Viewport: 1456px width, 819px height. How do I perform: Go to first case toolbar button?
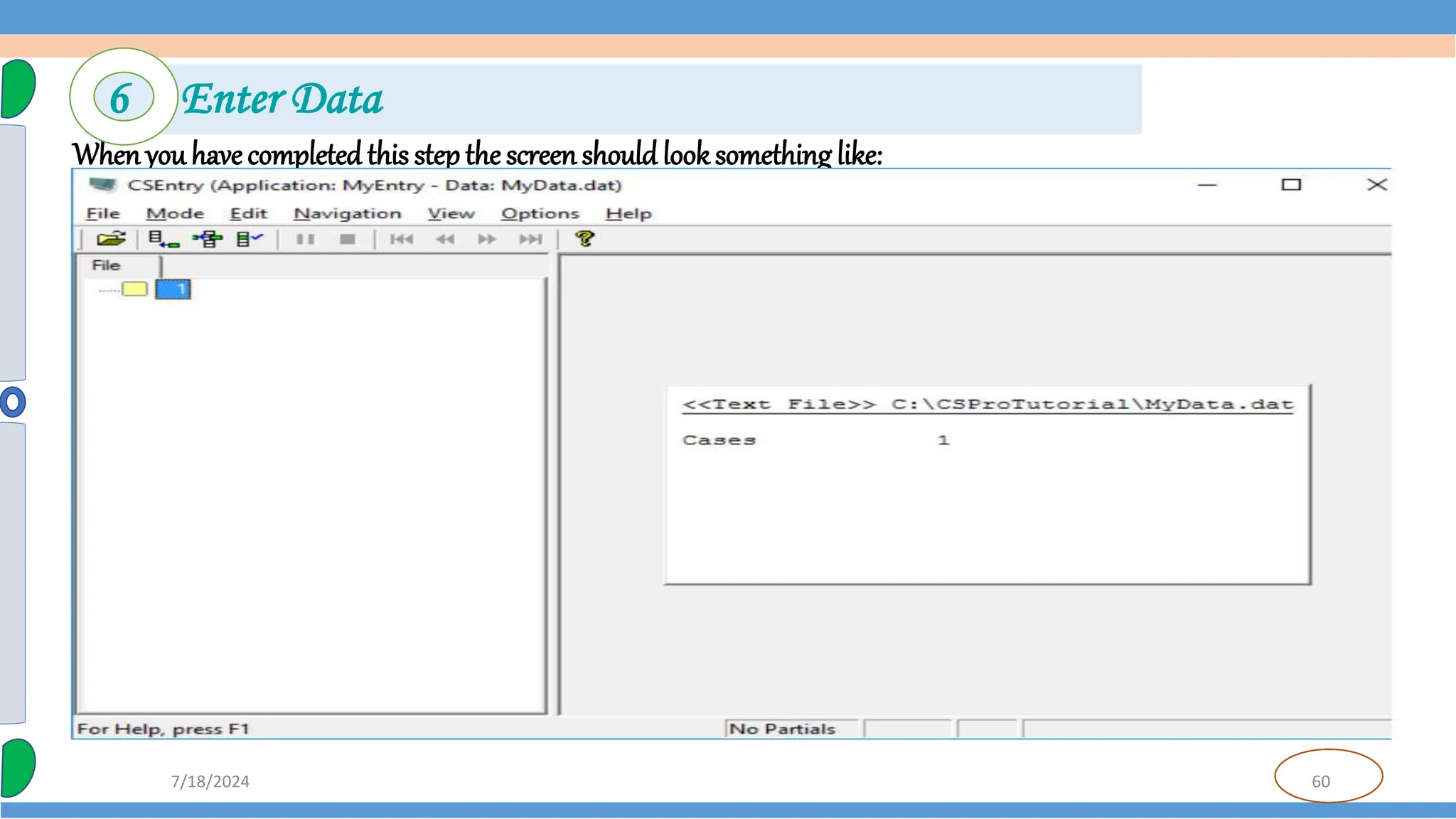coord(402,239)
